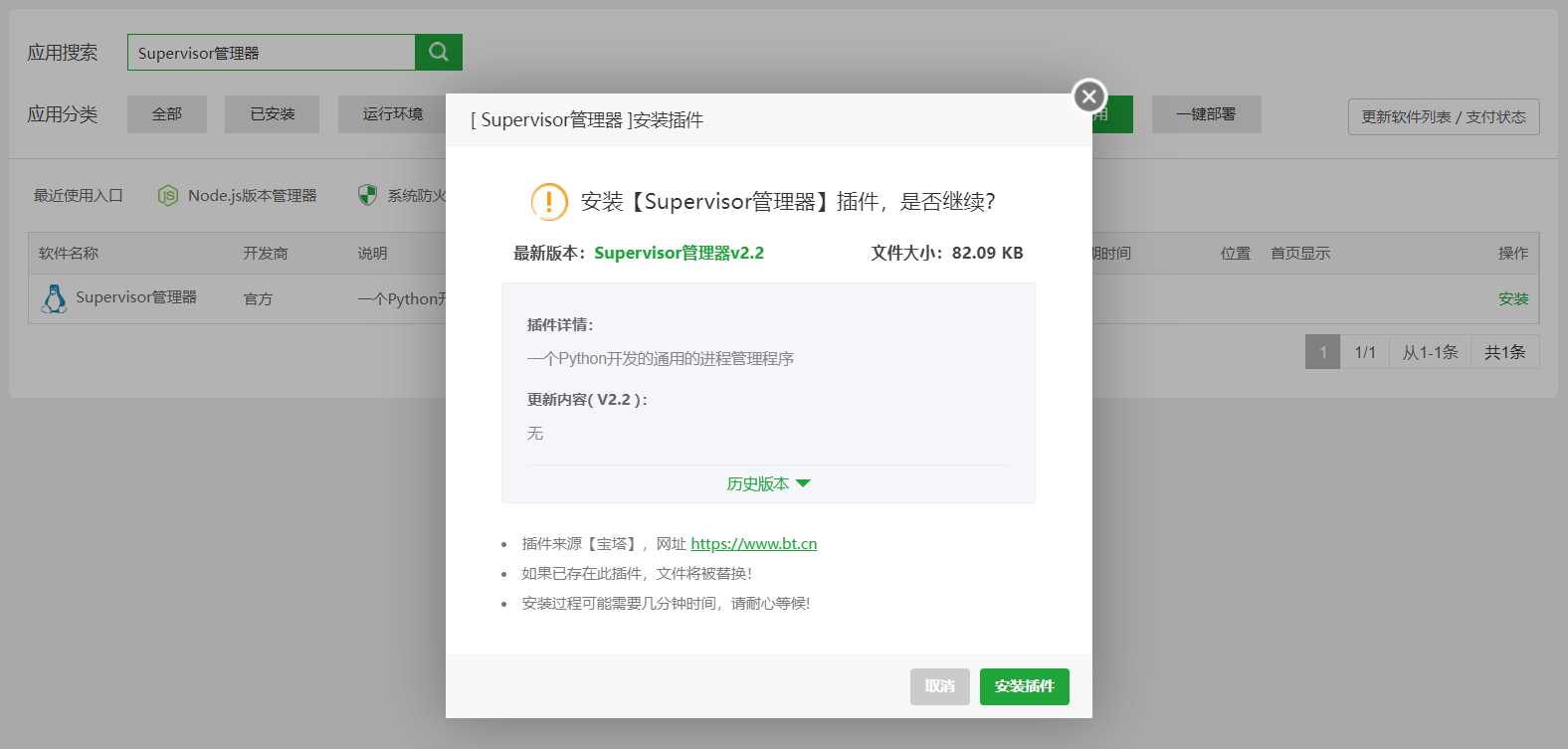1568x749 pixels.
Task: Select the 运行环境 category tab
Action: click(392, 114)
